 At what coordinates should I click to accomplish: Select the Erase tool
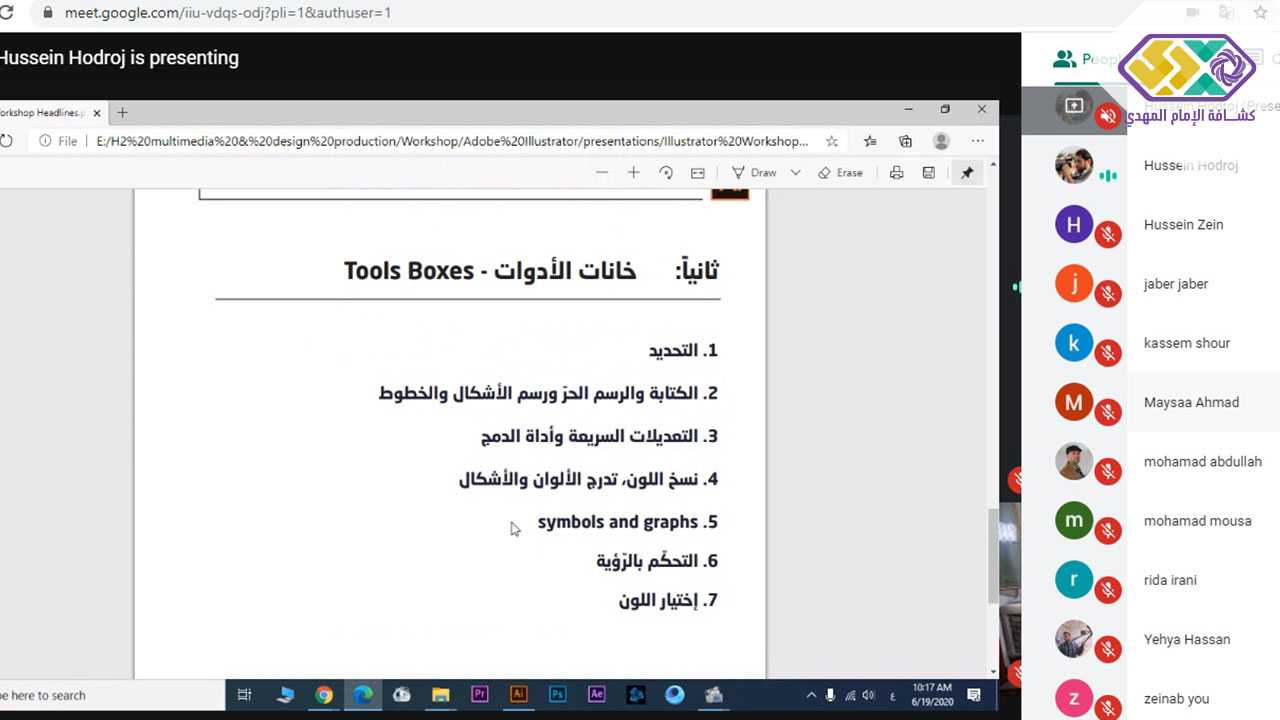[840, 173]
